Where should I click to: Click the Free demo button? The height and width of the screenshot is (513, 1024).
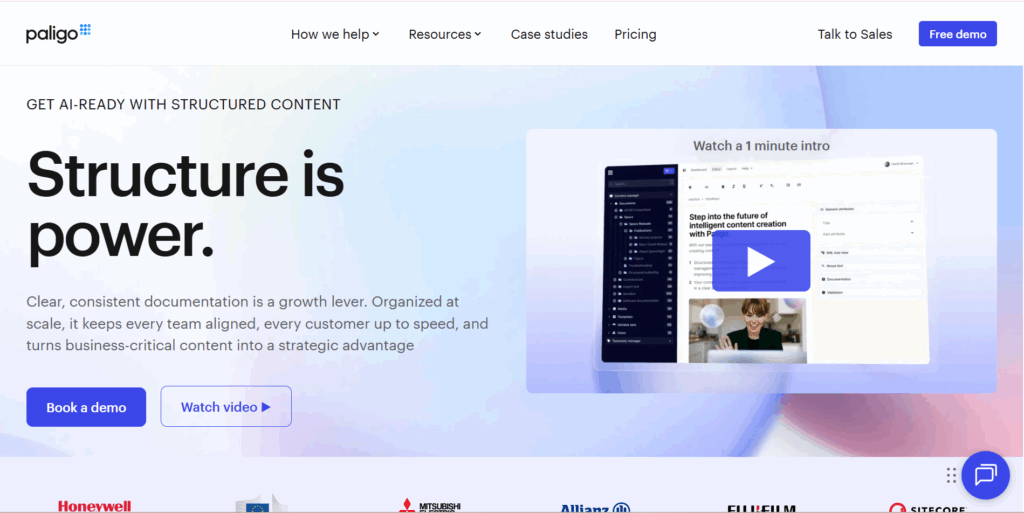click(x=957, y=34)
